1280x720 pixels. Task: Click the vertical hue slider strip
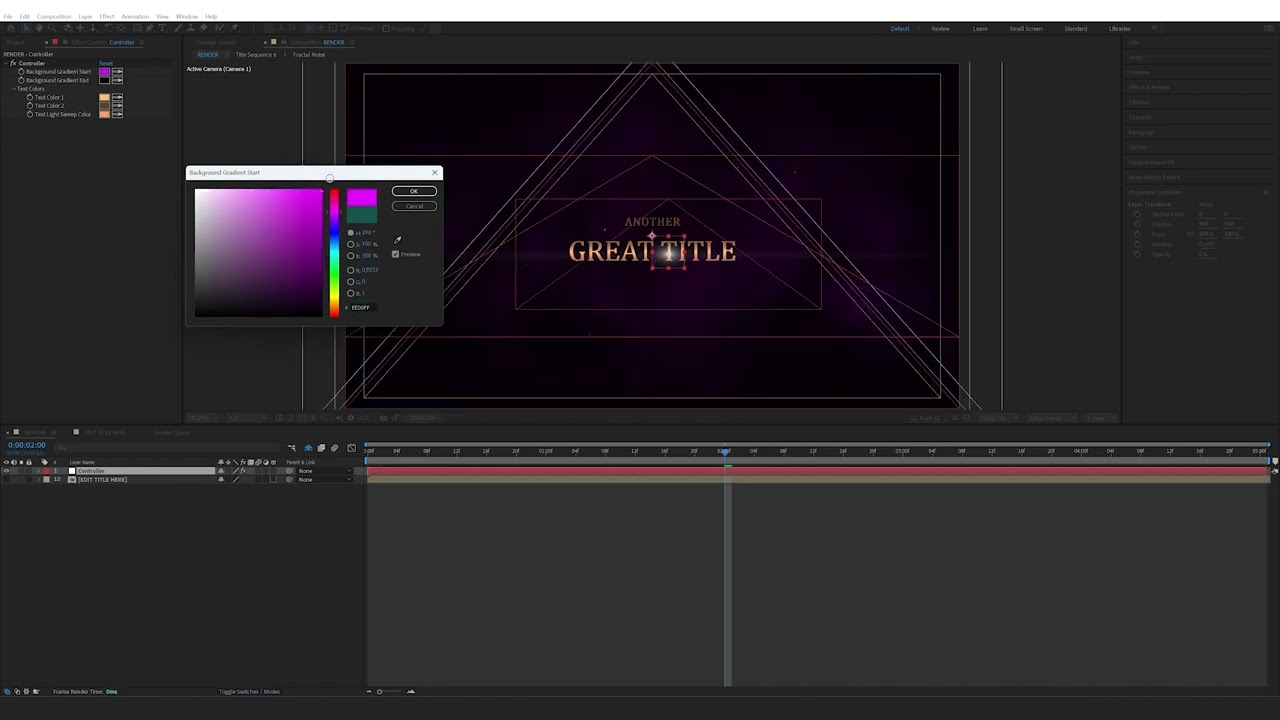pyautogui.click(x=334, y=253)
